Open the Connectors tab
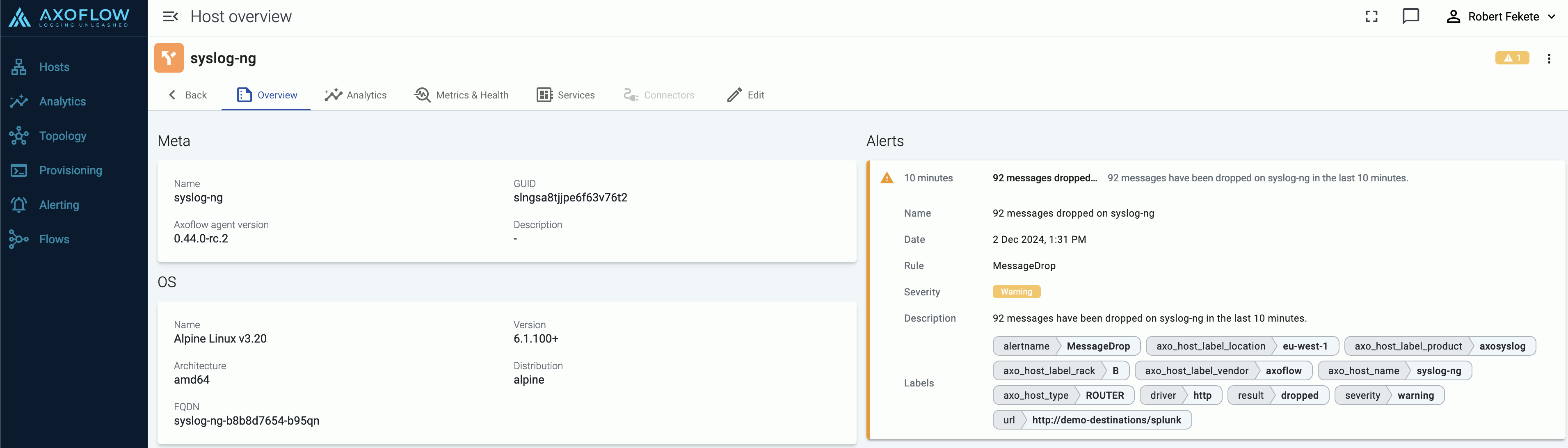Image resolution: width=1568 pixels, height=448 pixels. (658, 95)
